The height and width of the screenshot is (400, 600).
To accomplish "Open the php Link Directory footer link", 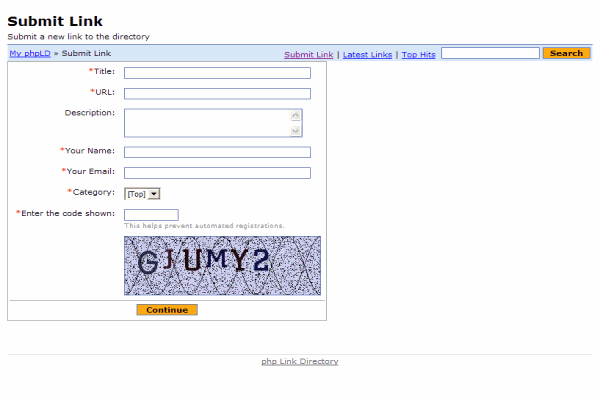I will 300,361.
